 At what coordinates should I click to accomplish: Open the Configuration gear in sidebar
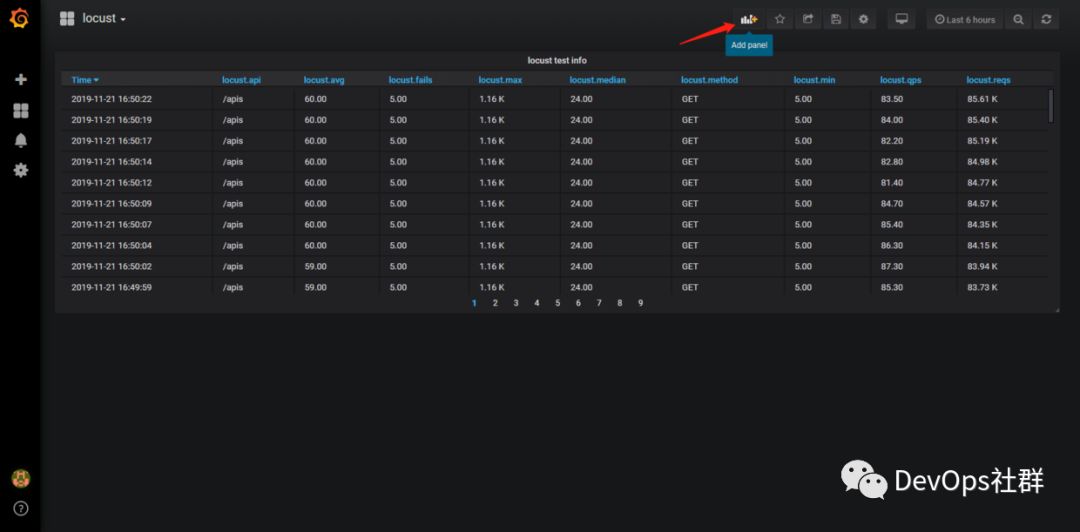(x=21, y=170)
